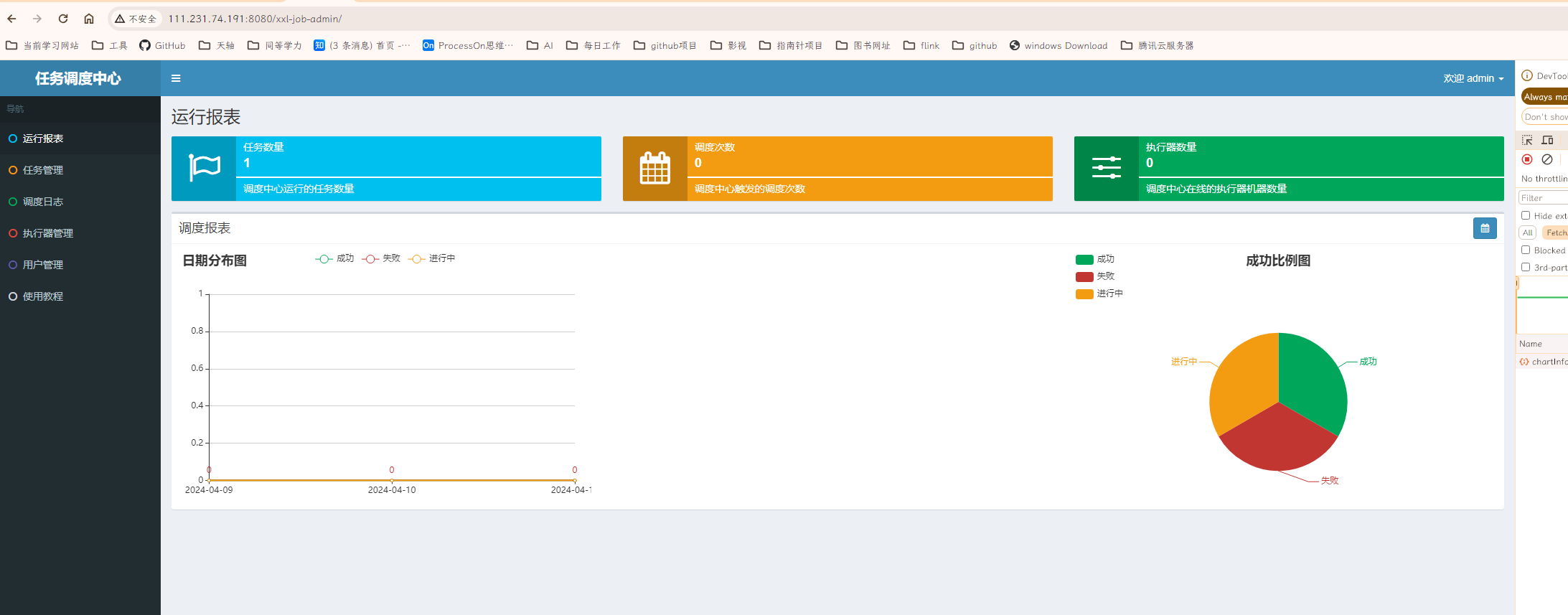Select 执行器管理 in the sidebar

80,233
